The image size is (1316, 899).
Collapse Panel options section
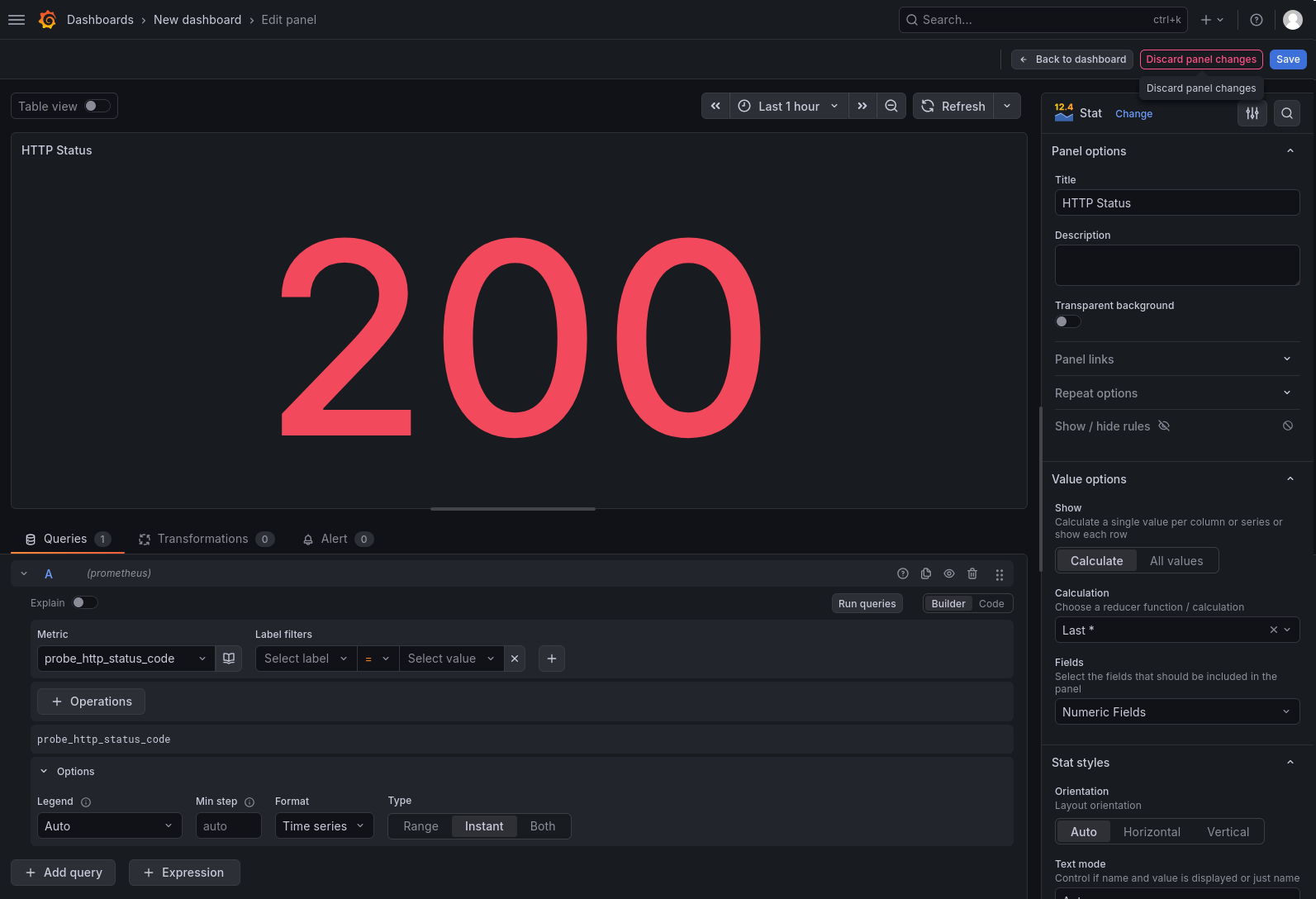pyautogui.click(x=1290, y=150)
